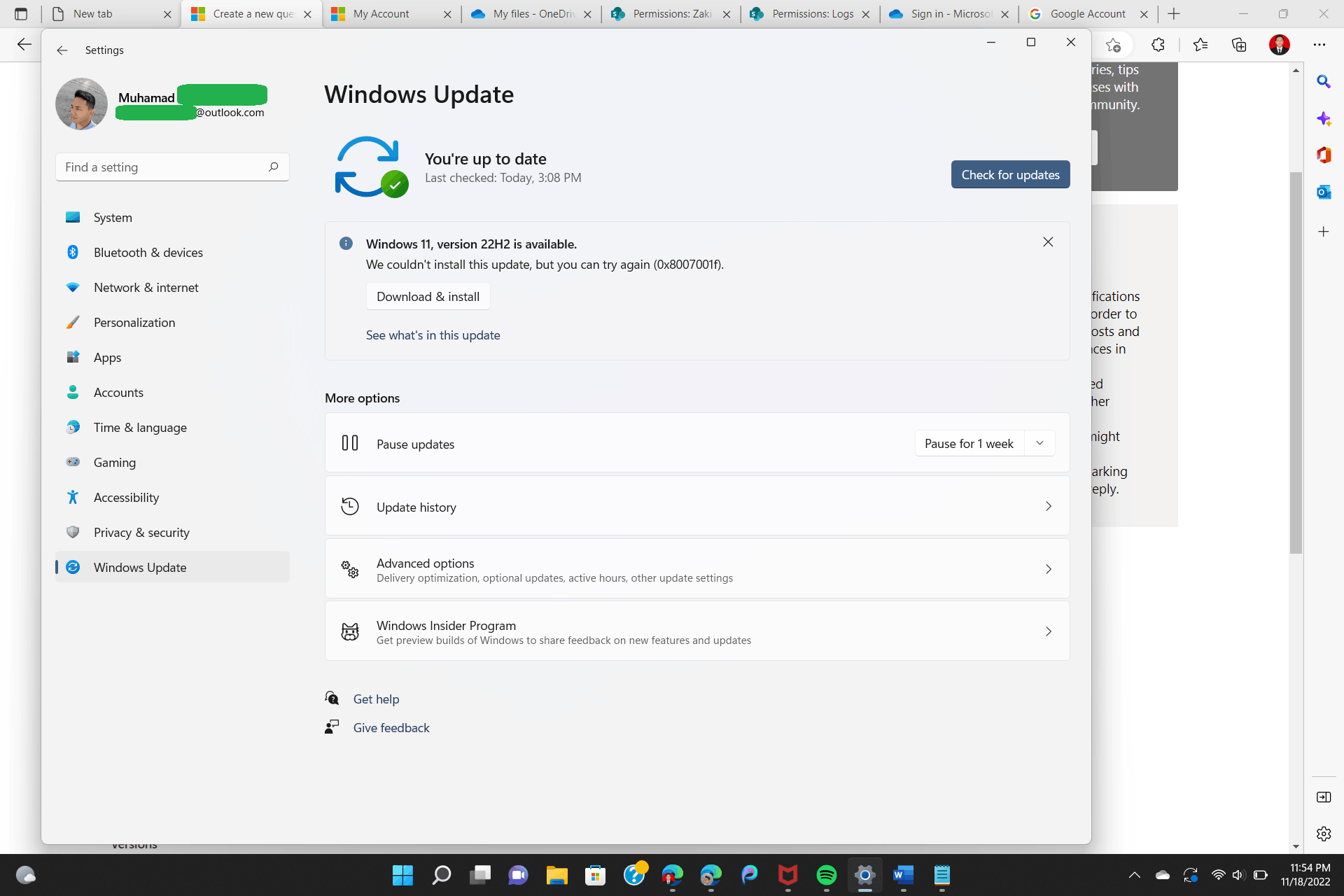Add app to Edge sidebar with plus
Image resolution: width=1344 pixels, height=896 pixels.
(1323, 231)
